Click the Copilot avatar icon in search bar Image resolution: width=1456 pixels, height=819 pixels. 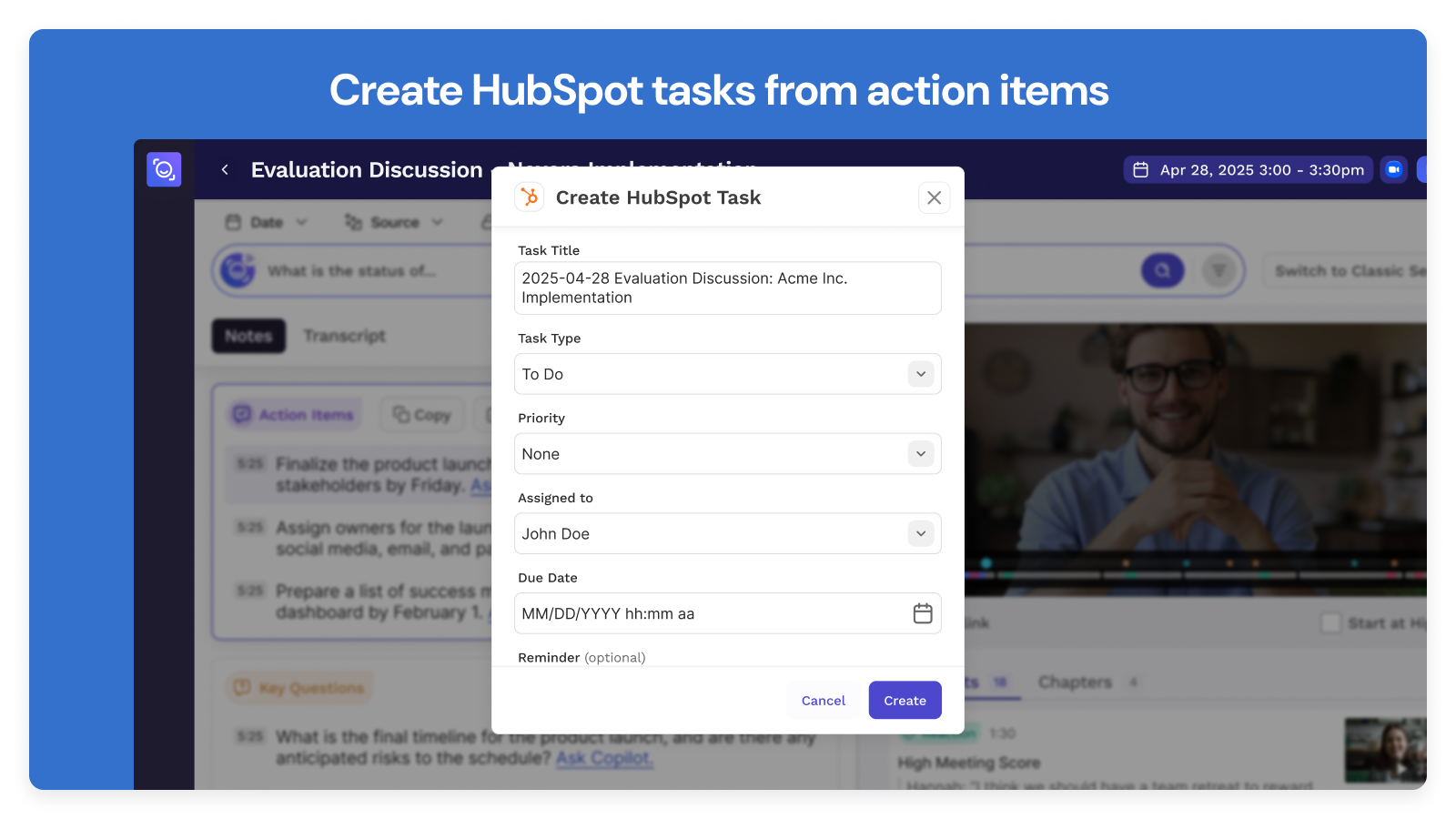[x=238, y=270]
